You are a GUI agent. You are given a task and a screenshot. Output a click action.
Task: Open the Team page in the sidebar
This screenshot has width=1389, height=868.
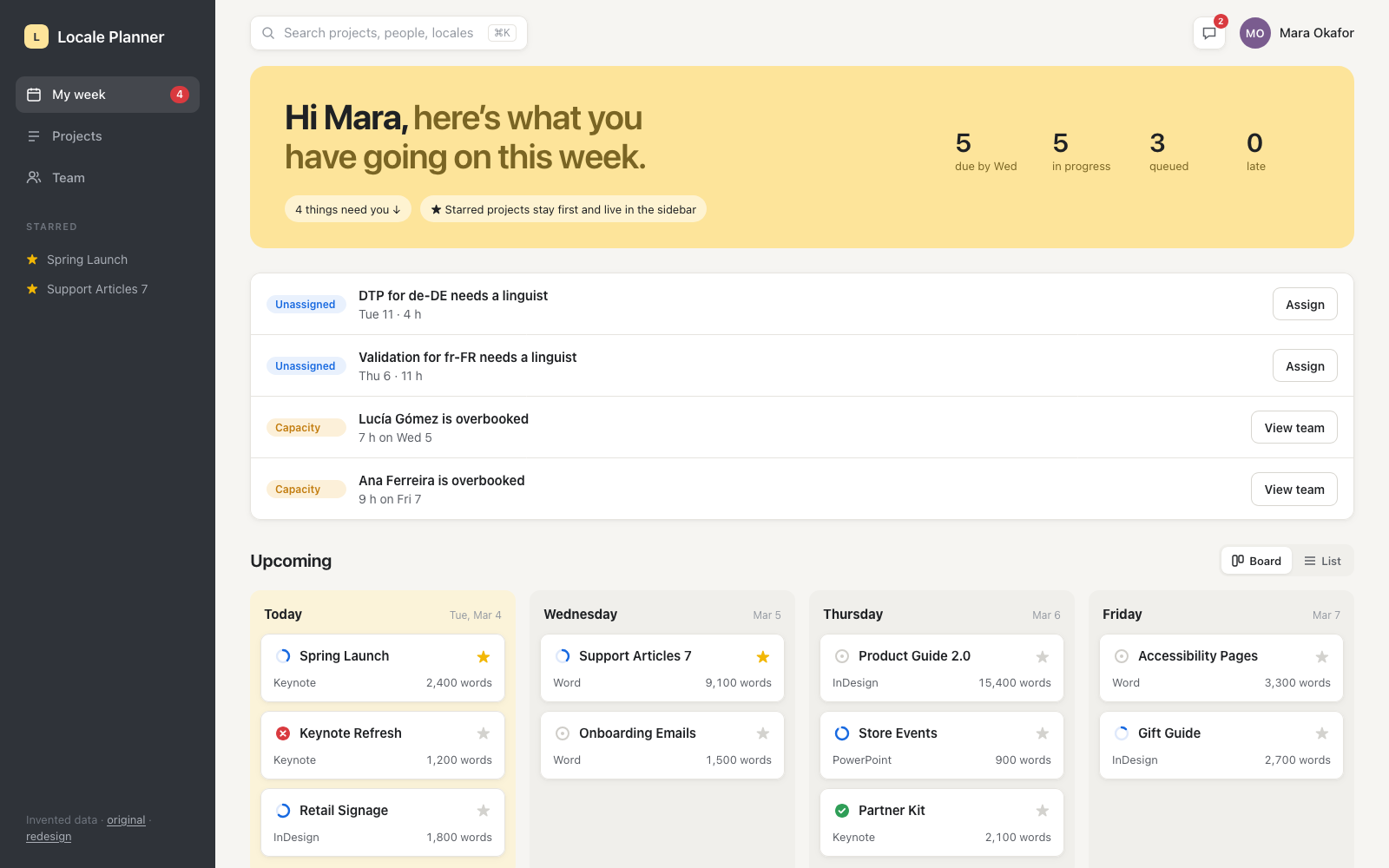108,178
